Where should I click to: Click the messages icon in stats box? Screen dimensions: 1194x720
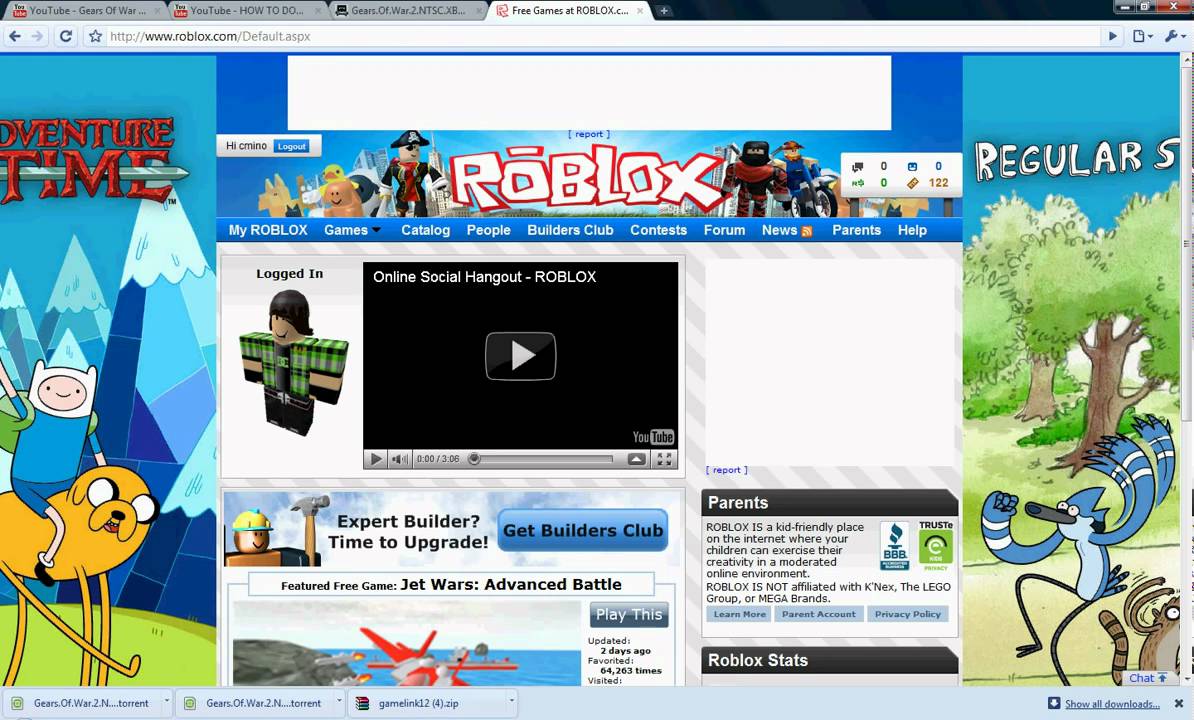click(857, 167)
